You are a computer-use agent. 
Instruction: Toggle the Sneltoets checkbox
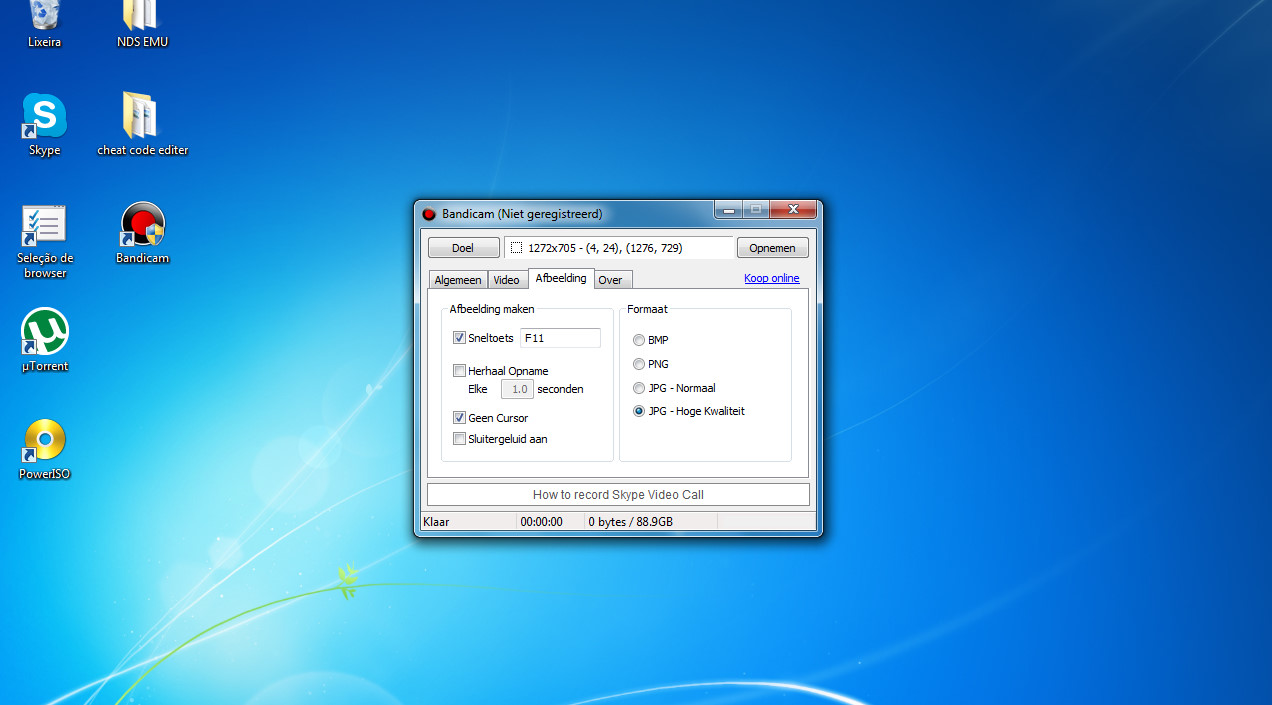(x=460, y=338)
